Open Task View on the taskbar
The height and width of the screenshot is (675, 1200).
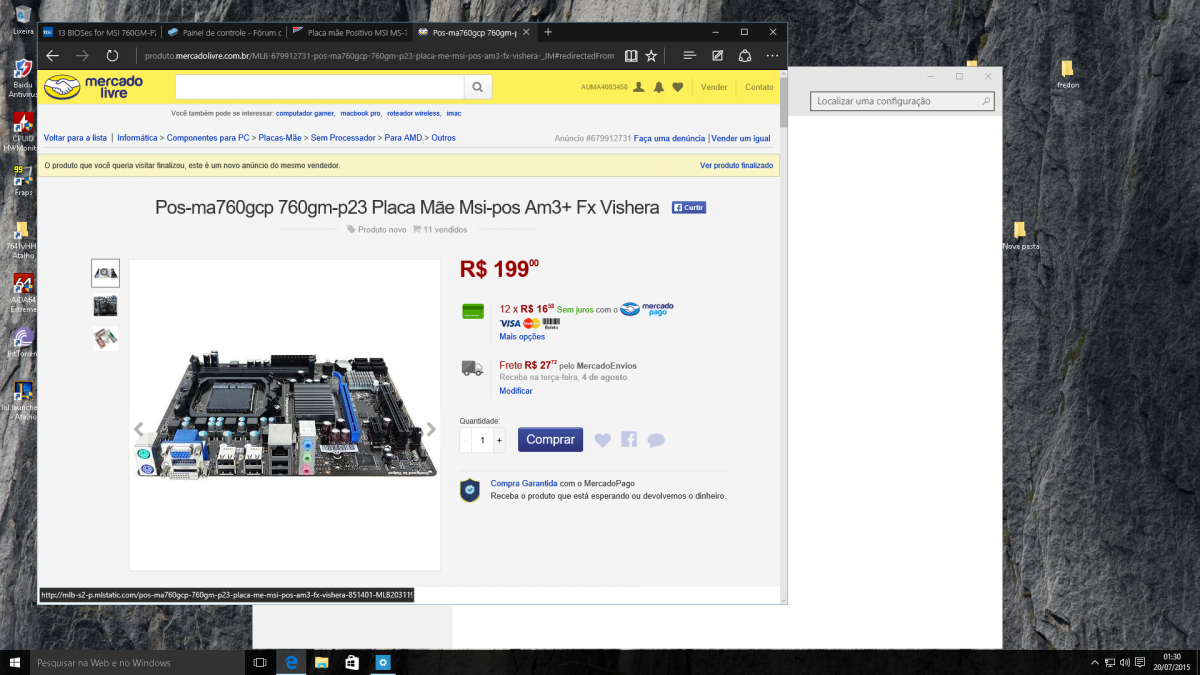pos(259,662)
